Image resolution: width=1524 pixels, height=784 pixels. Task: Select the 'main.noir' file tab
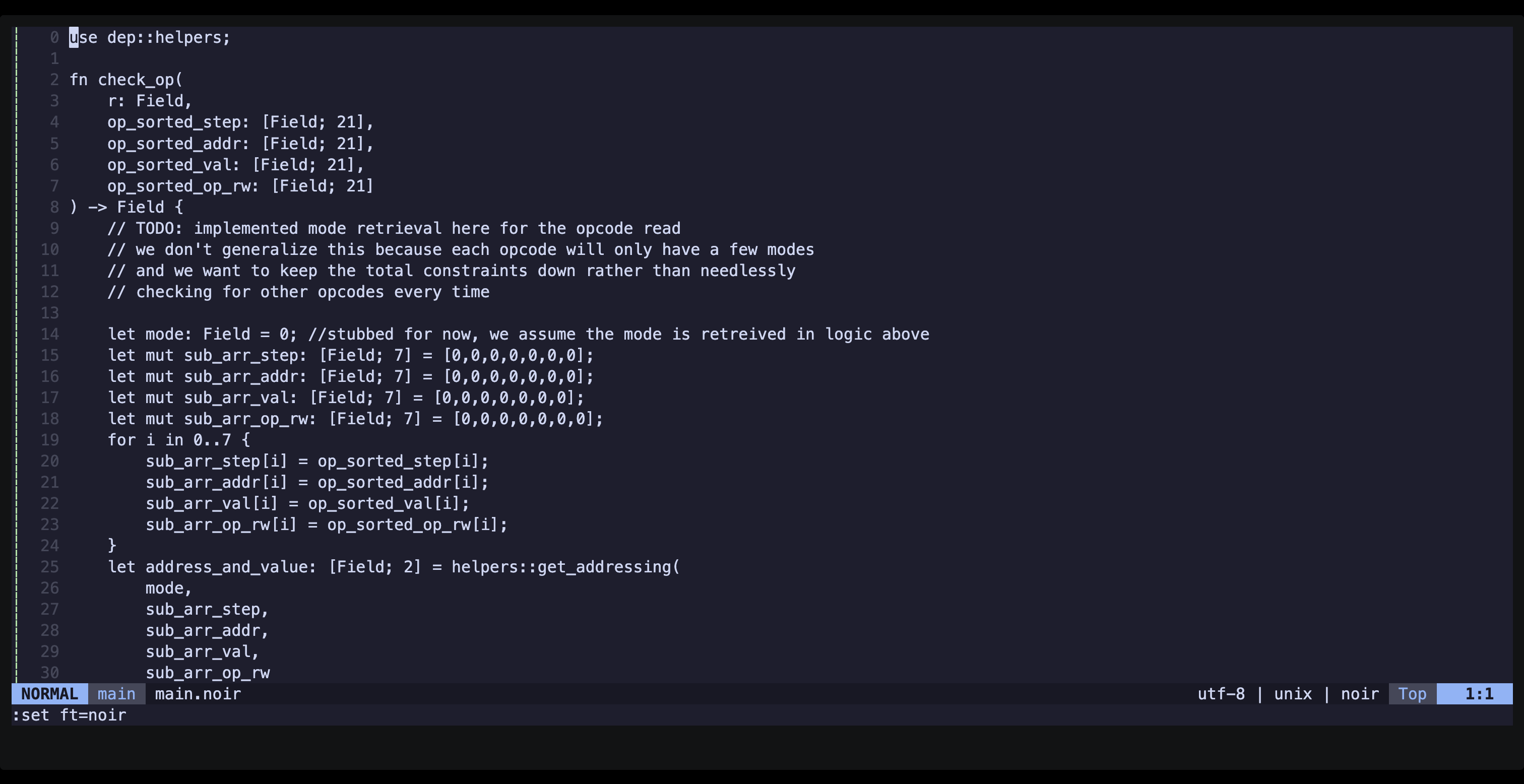coord(198,693)
